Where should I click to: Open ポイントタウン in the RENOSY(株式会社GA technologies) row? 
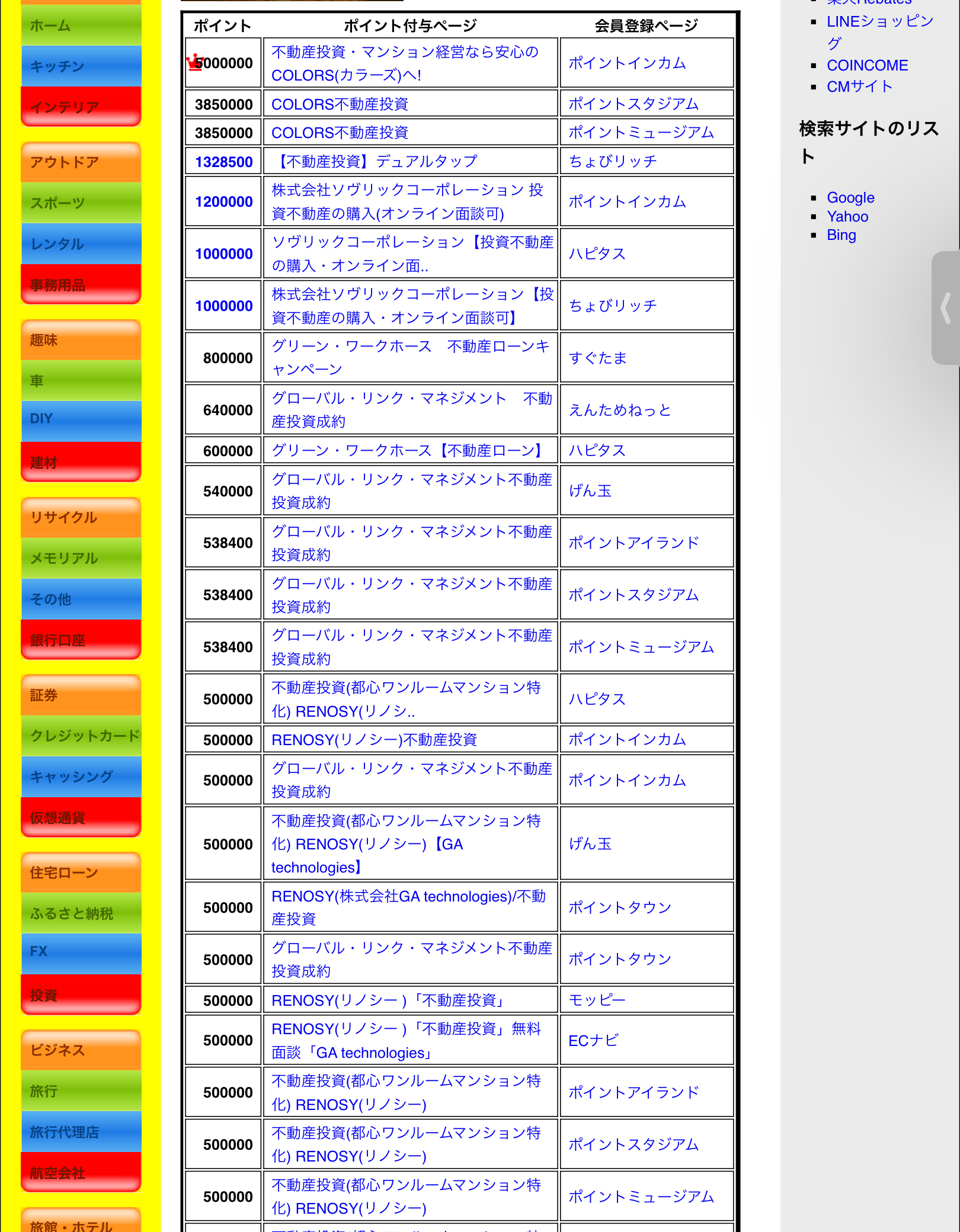[620, 907]
